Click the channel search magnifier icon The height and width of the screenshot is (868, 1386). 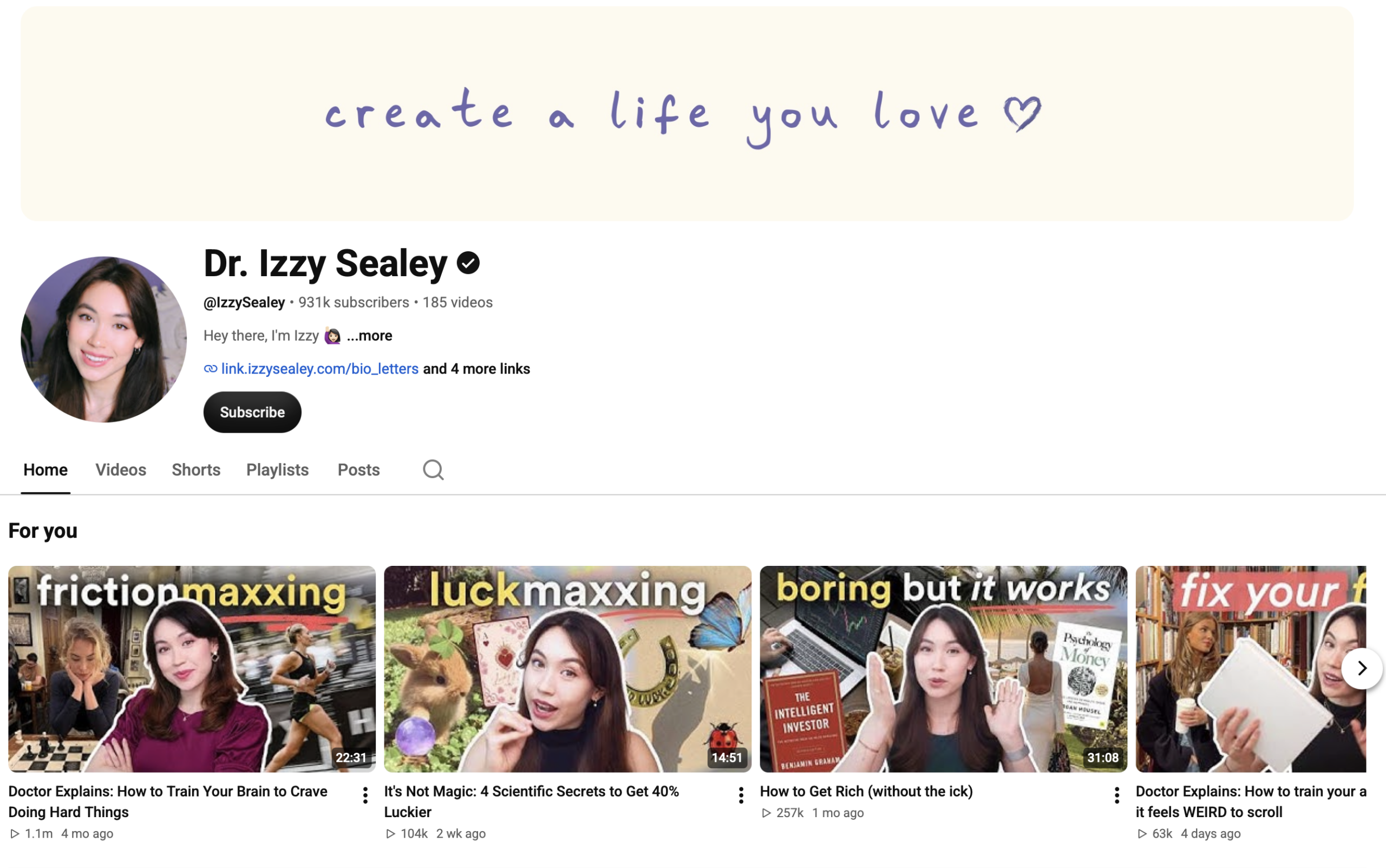click(x=433, y=469)
